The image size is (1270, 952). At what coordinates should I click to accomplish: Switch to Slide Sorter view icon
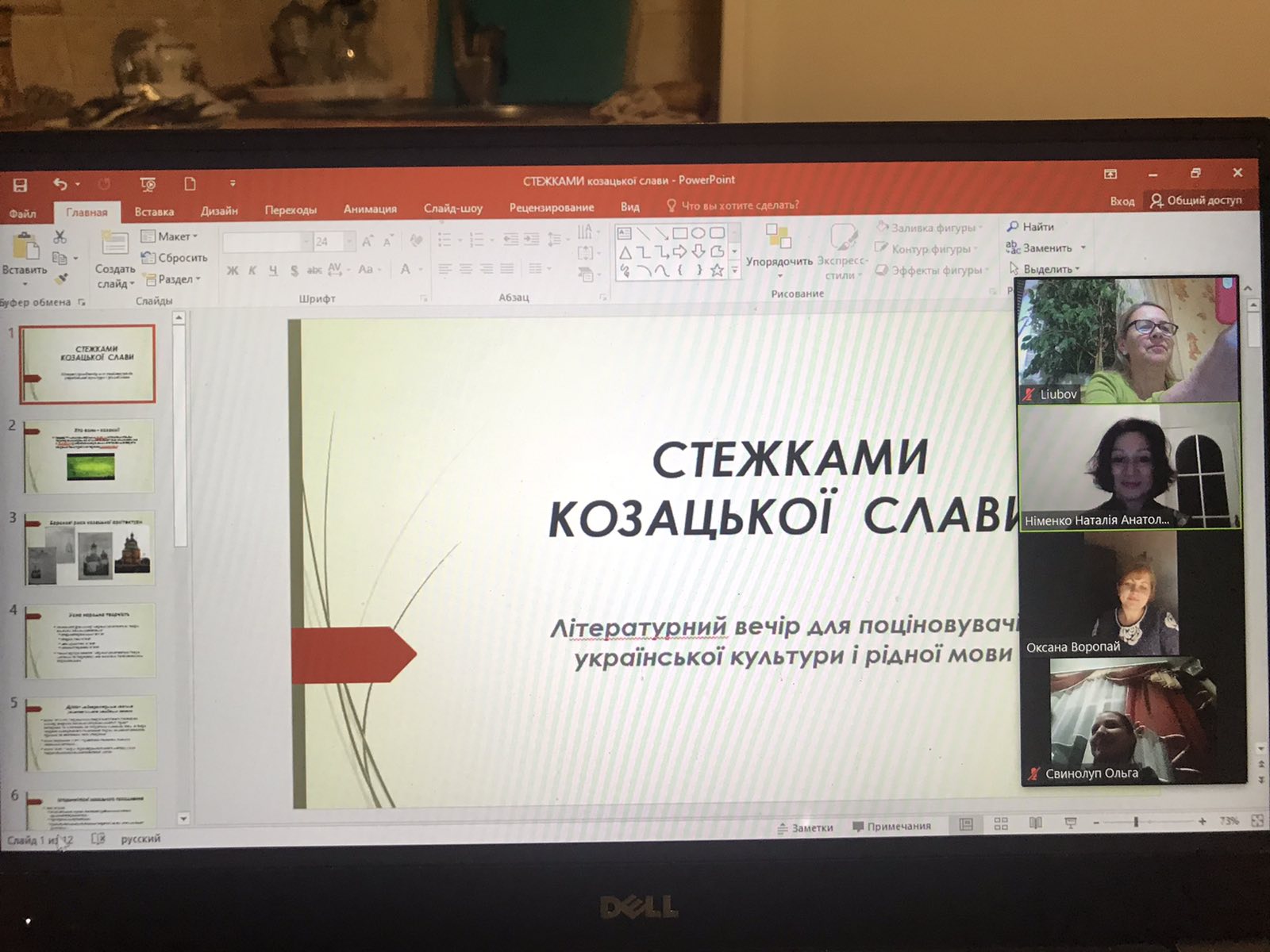tap(1001, 824)
